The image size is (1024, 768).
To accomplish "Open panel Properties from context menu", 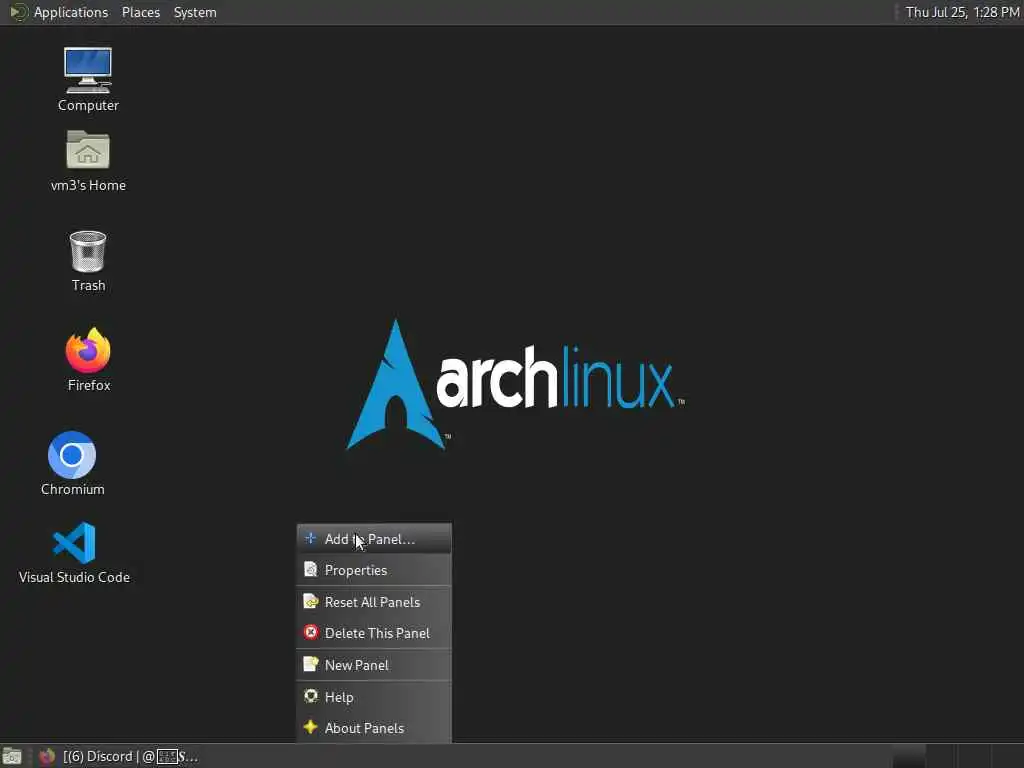I will point(374,570).
